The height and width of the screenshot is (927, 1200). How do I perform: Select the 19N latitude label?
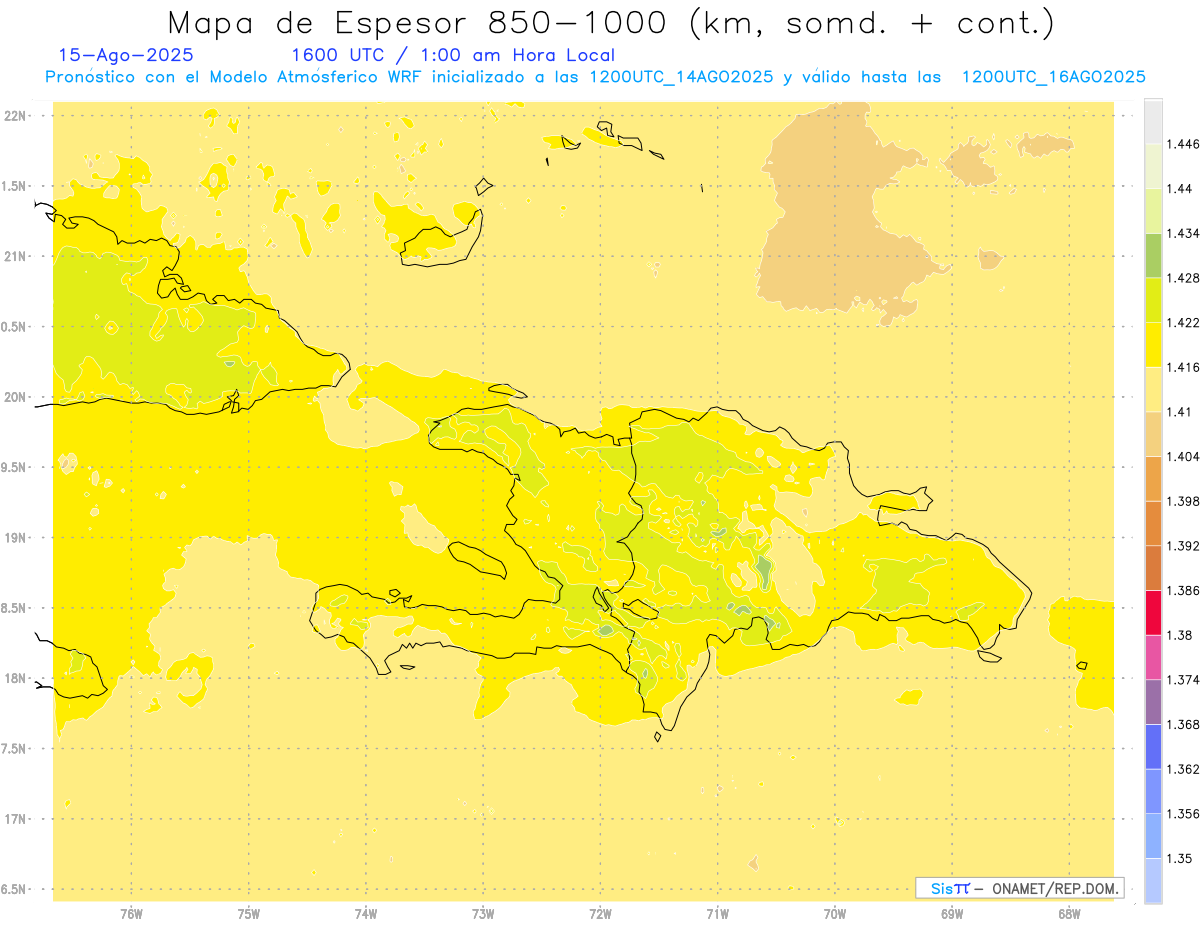(16, 538)
